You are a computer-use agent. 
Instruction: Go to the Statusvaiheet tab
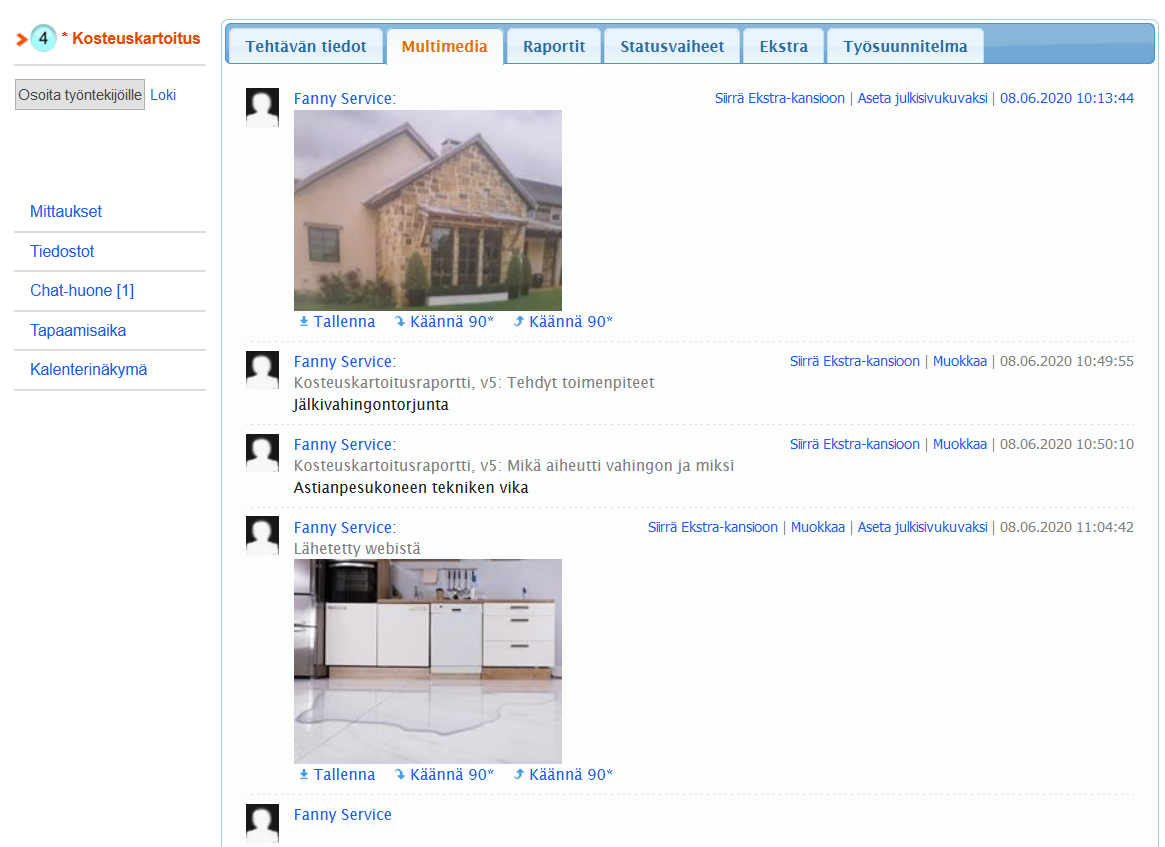click(672, 47)
